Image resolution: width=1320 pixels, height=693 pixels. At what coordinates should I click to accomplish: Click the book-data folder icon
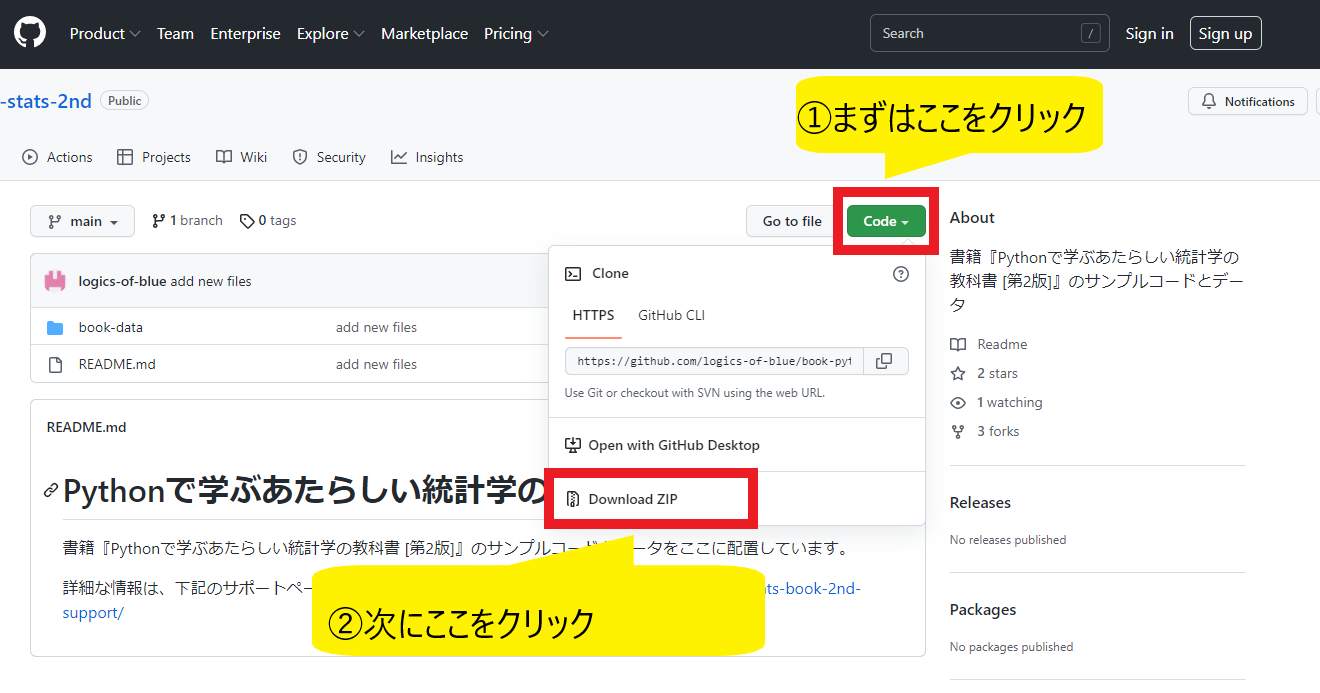(x=56, y=327)
